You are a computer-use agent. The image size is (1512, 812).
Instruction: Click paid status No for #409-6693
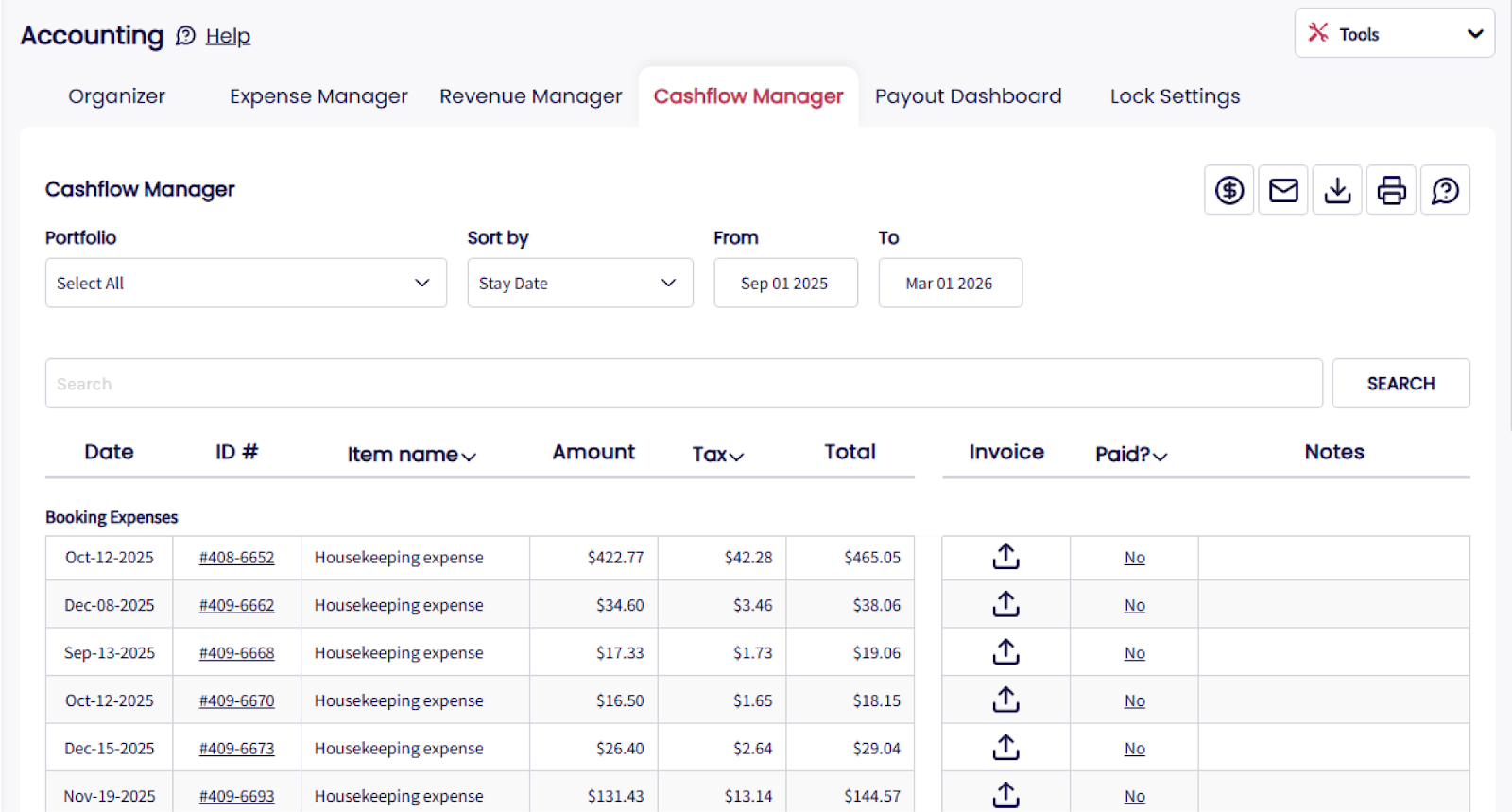point(1135,796)
